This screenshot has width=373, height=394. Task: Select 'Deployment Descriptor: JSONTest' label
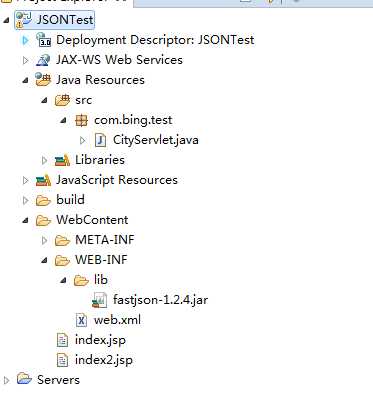[x=155, y=40]
